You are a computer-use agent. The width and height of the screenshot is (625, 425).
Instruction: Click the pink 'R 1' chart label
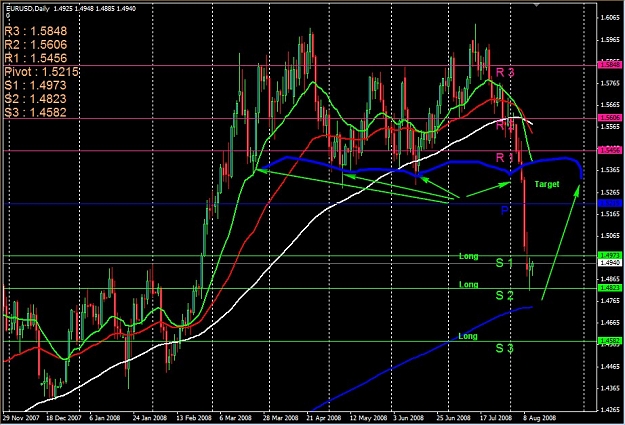(x=504, y=158)
